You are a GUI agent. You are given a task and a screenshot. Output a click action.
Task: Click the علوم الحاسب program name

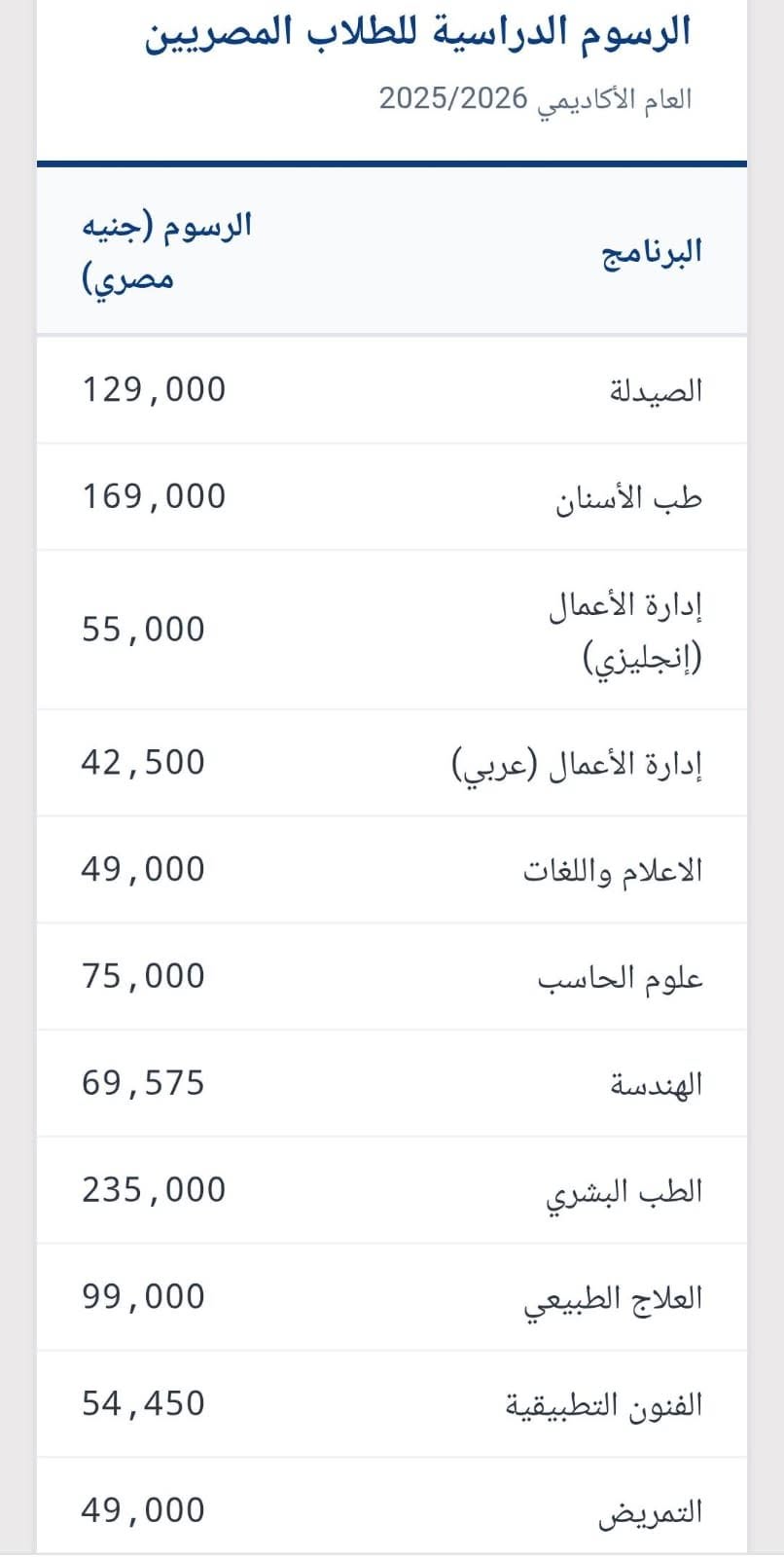621,977
